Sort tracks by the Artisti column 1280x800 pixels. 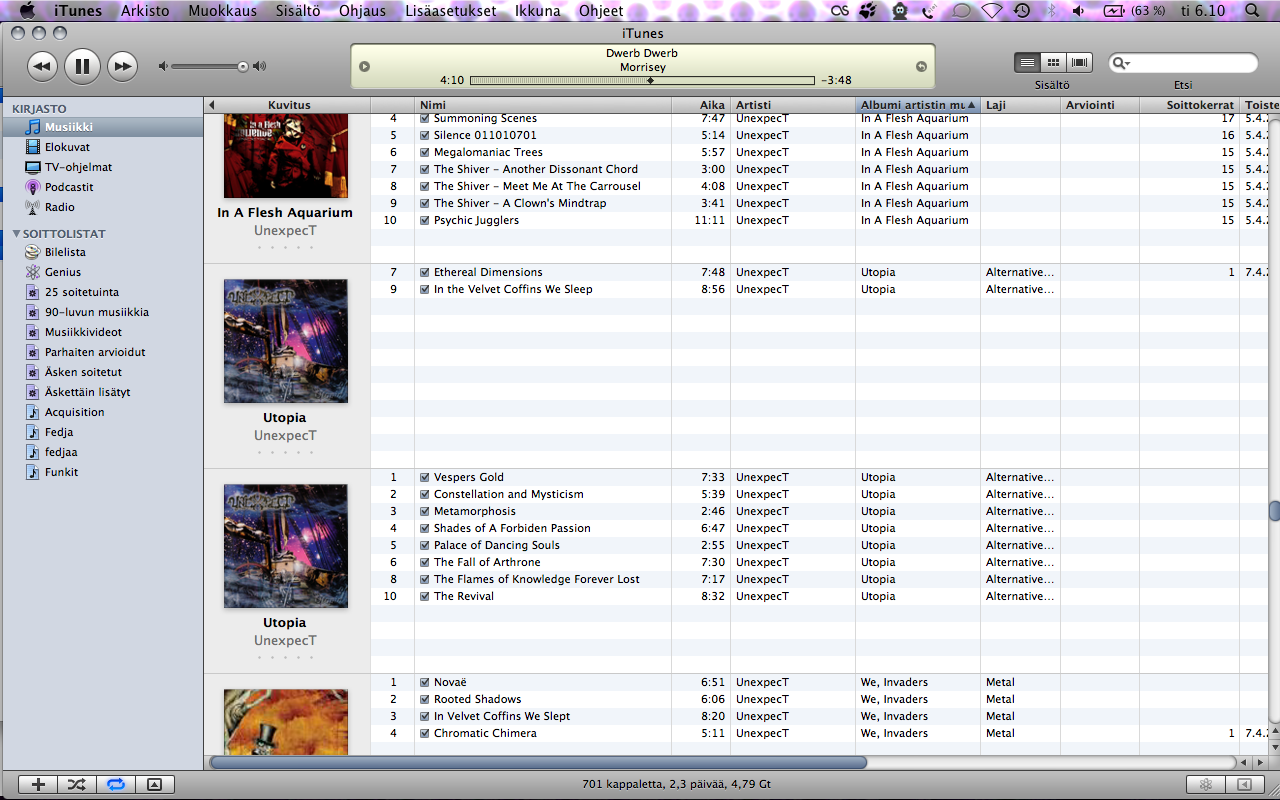[x=793, y=105]
